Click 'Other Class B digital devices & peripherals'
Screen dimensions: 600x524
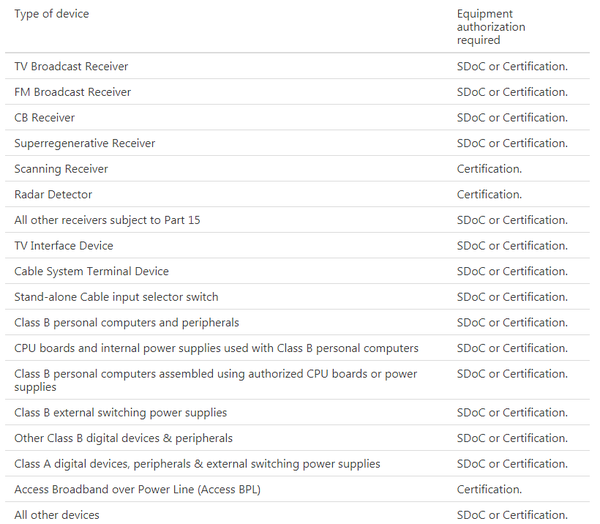pos(123,438)
